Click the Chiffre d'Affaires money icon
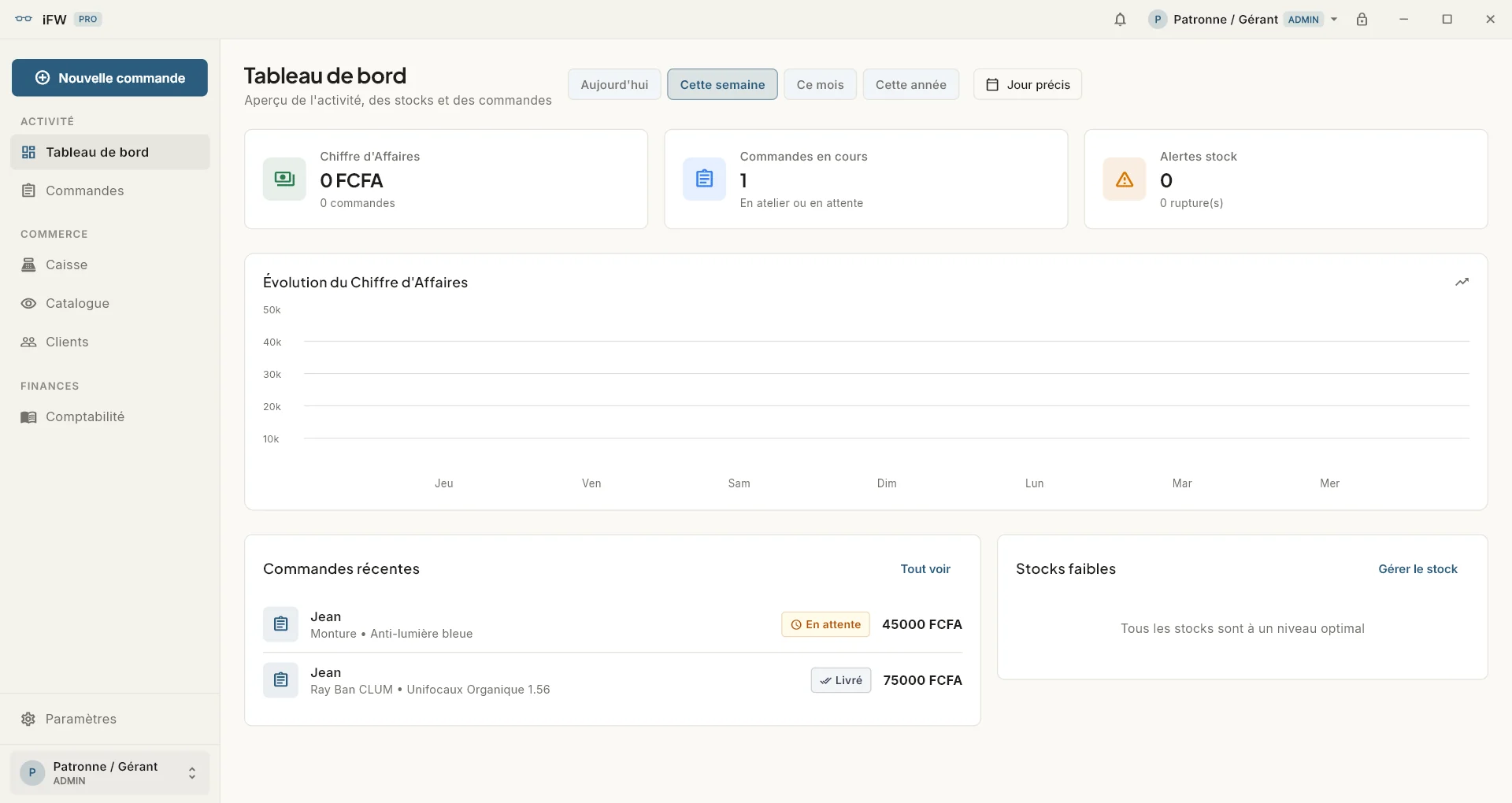1512x803 pixels. [284, 179]
